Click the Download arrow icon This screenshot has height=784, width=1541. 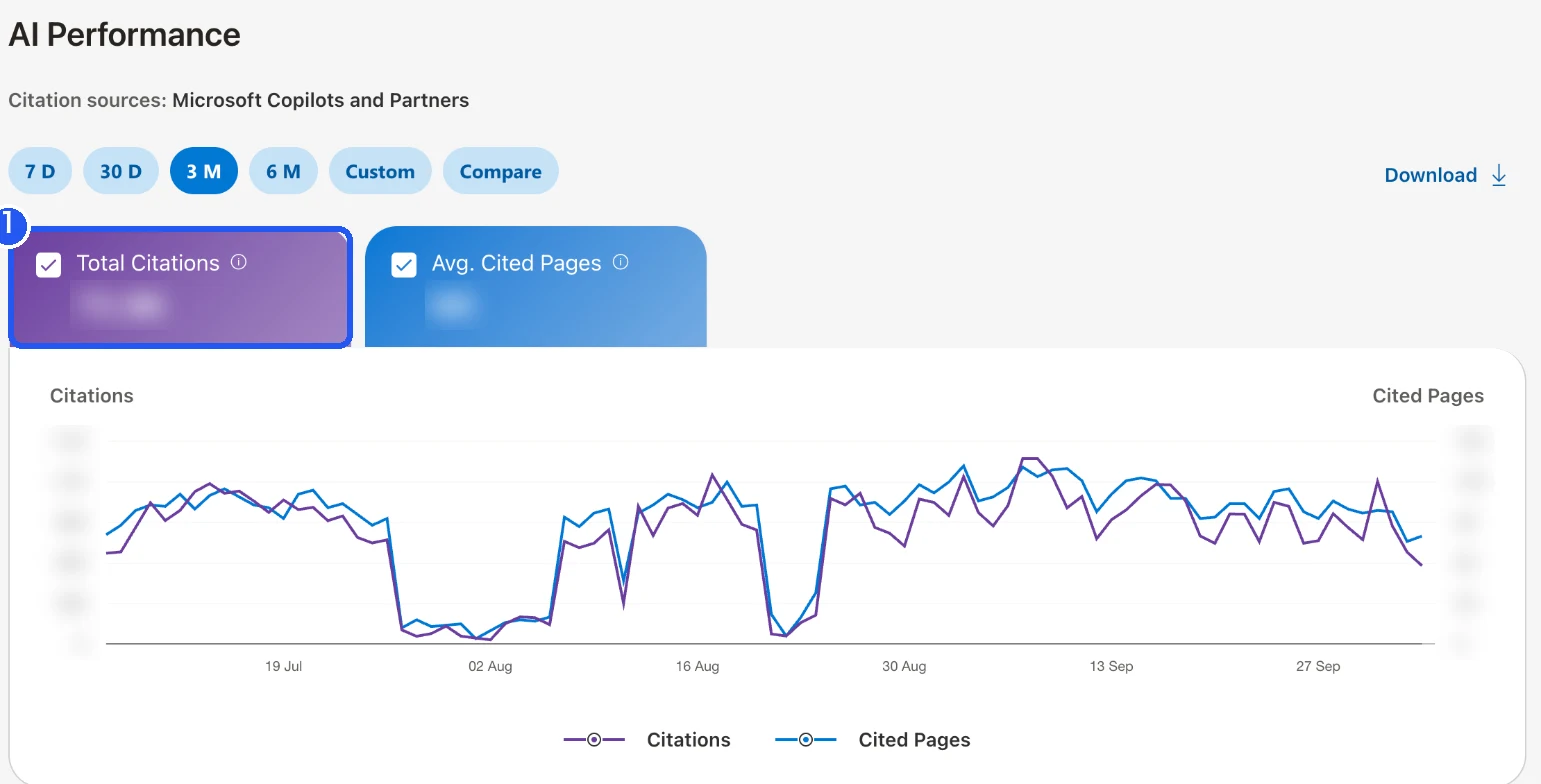(x=1498, y=175)
